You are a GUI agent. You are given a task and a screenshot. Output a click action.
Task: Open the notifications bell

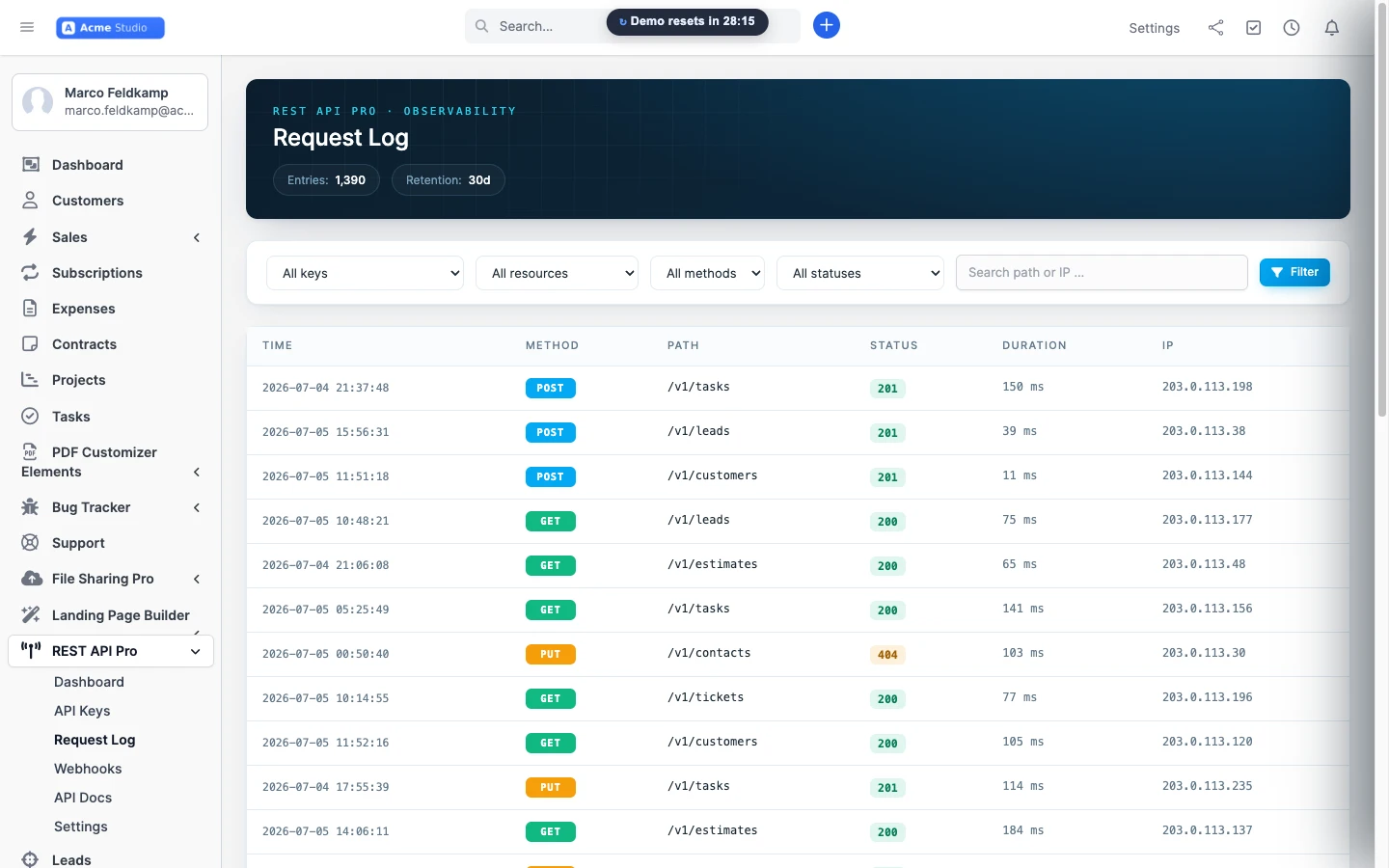pos(1332,28)
